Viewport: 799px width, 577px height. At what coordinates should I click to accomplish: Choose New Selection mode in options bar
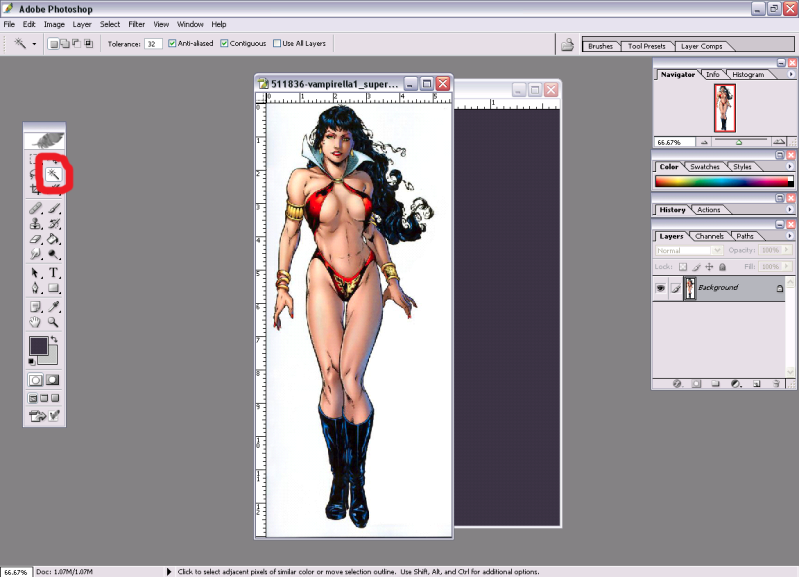(x=53, y=44)
